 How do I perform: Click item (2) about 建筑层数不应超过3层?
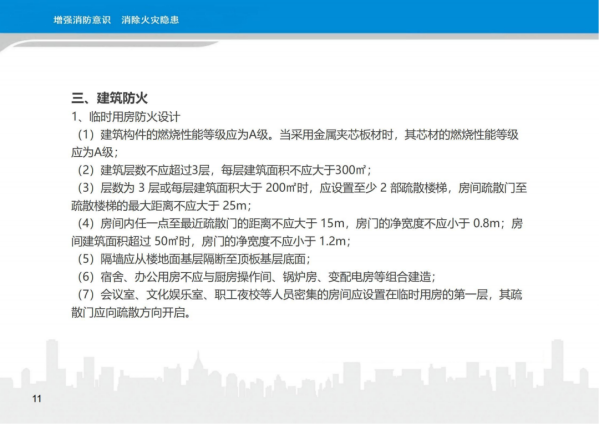[224, 170]
